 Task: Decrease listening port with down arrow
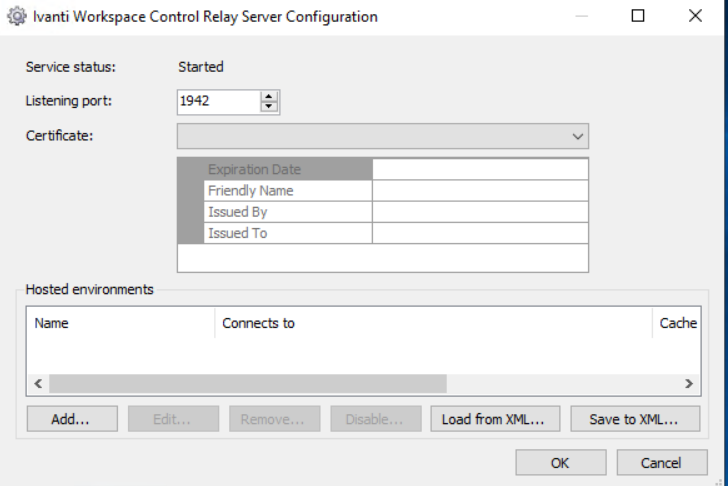[269, 107]
